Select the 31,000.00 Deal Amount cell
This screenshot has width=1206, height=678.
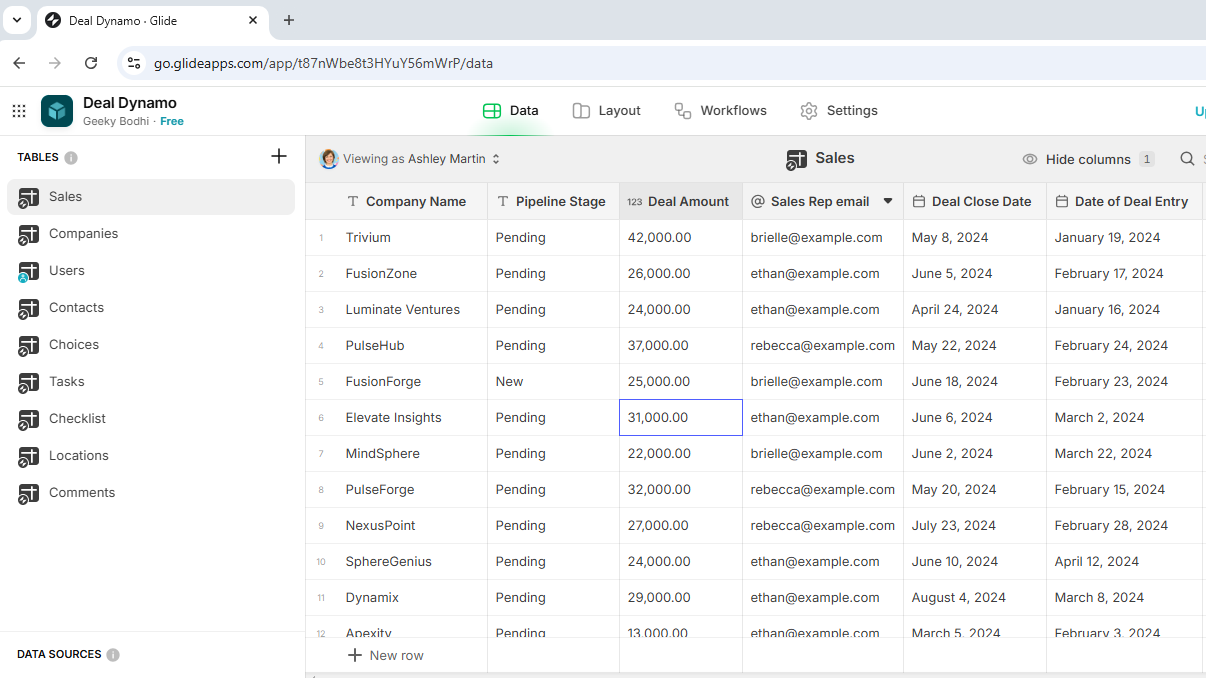[680, 418]
